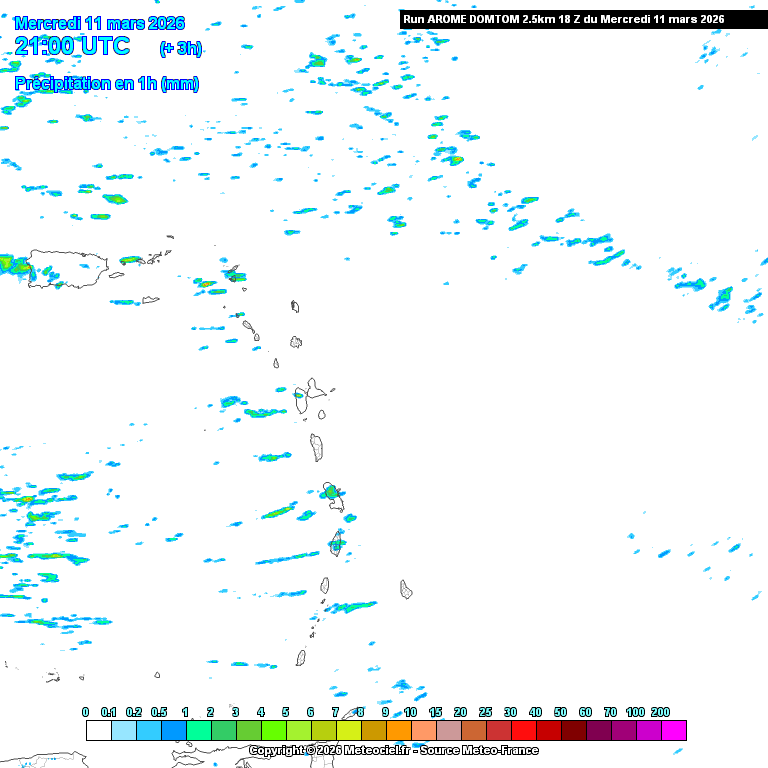
Task: Pick the 0.5 mm blue legend swatch
Action: point(173,731)
